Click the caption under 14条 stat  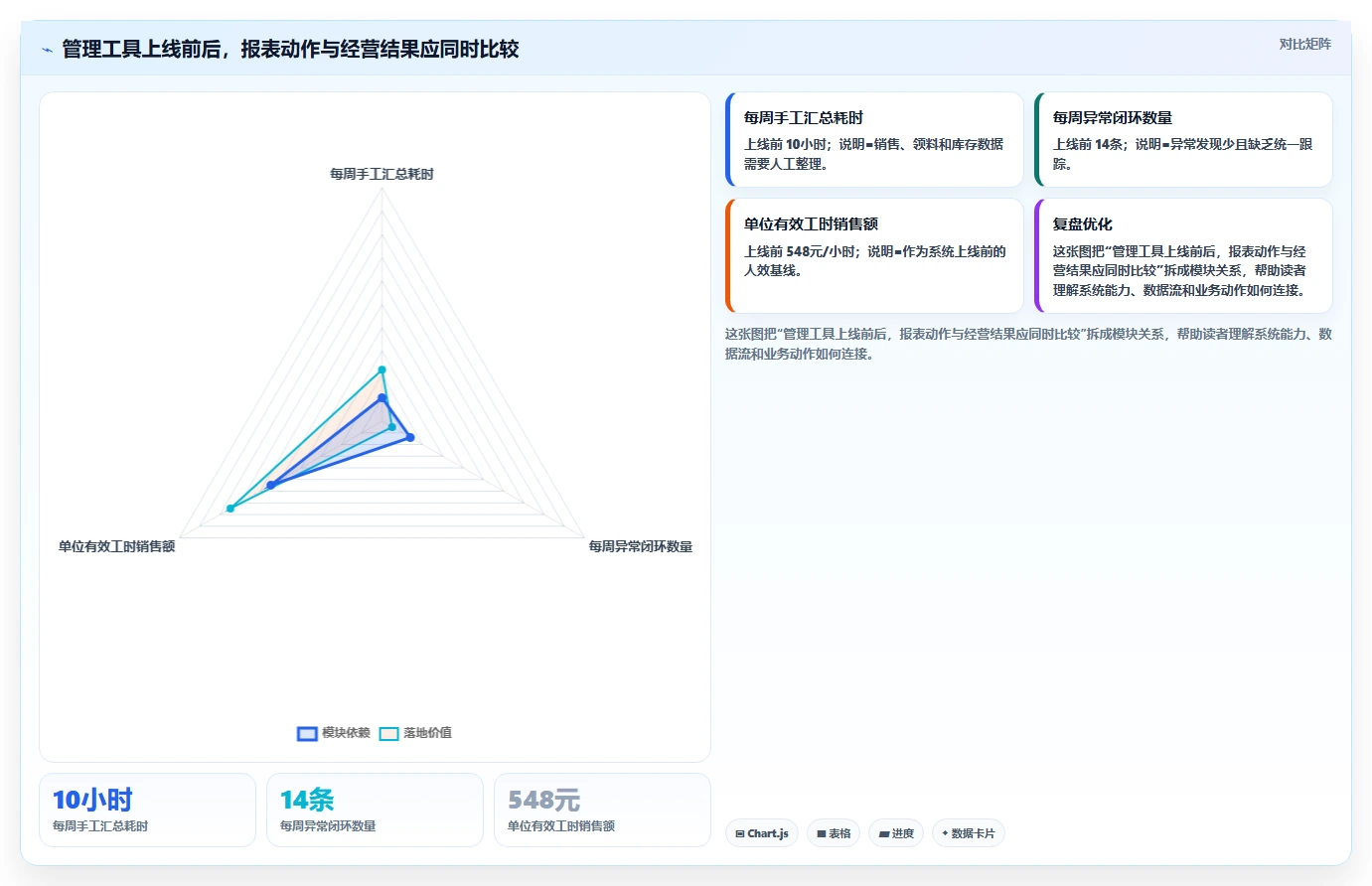tap(328, 826)
